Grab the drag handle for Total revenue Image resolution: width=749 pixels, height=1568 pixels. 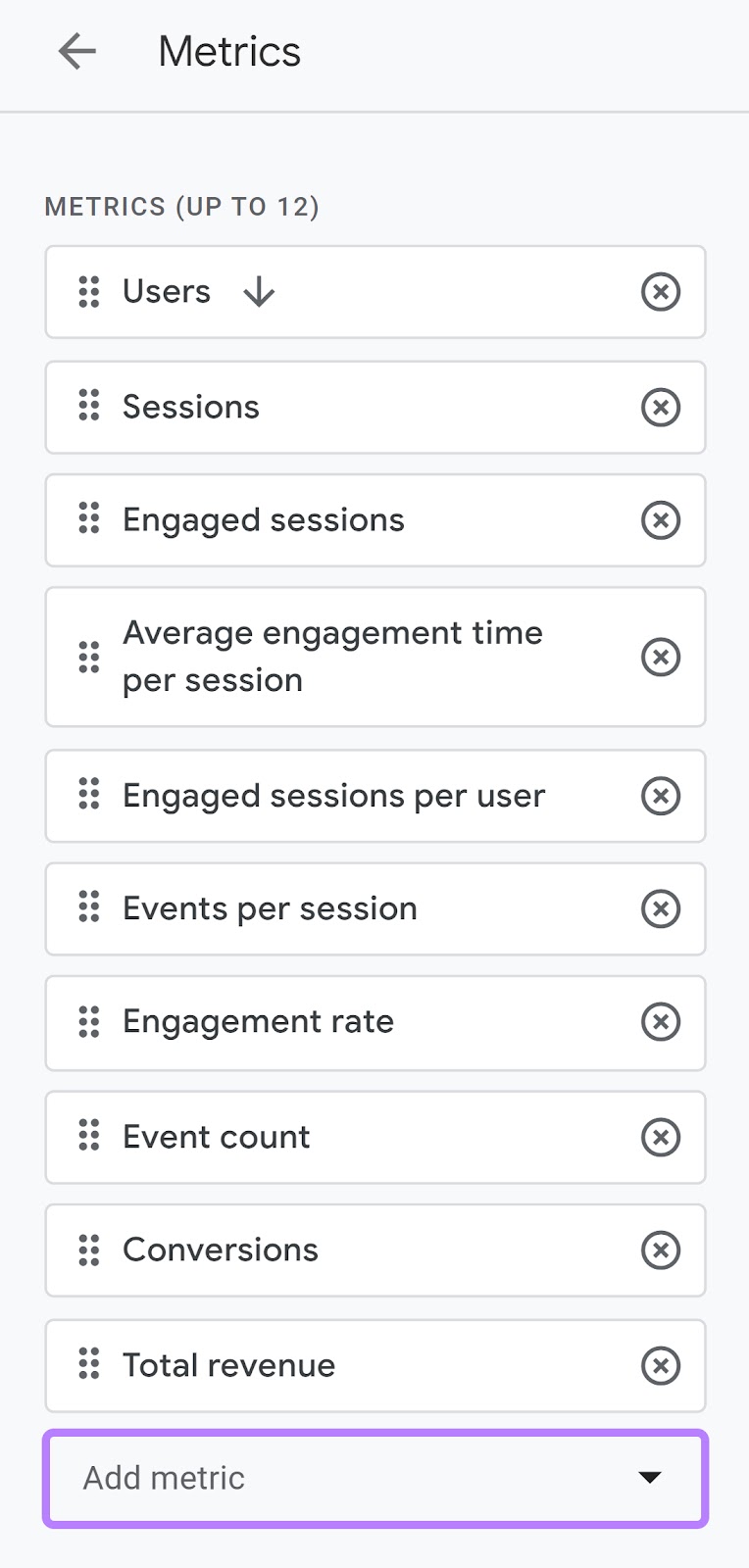coord(88,1365)
